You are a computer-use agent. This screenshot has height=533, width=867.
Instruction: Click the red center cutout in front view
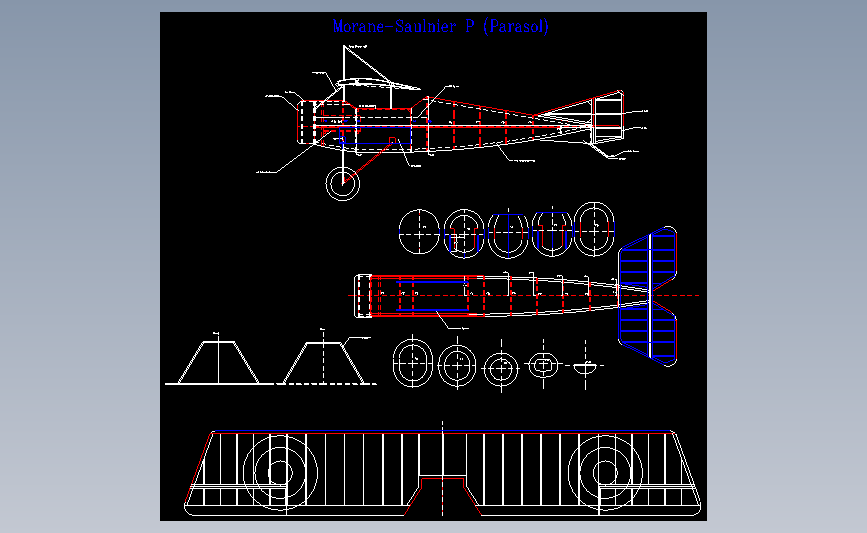(442, 496)
